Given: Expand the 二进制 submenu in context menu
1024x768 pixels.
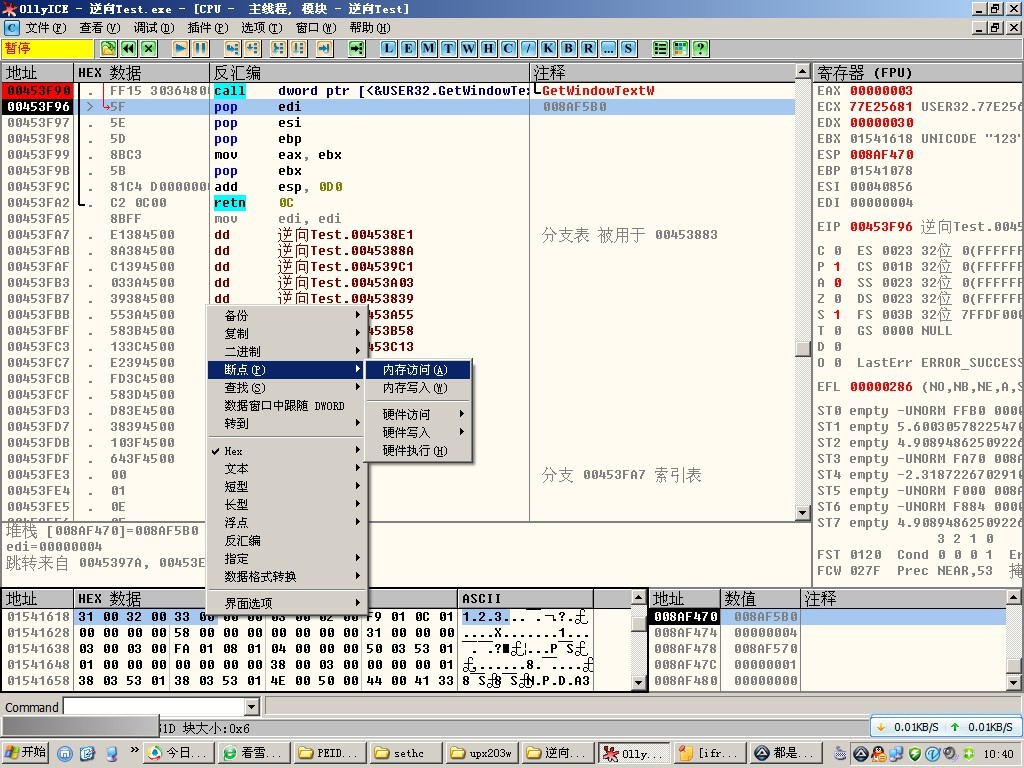Looking at the screenshot, I should [x=286, y=351].
